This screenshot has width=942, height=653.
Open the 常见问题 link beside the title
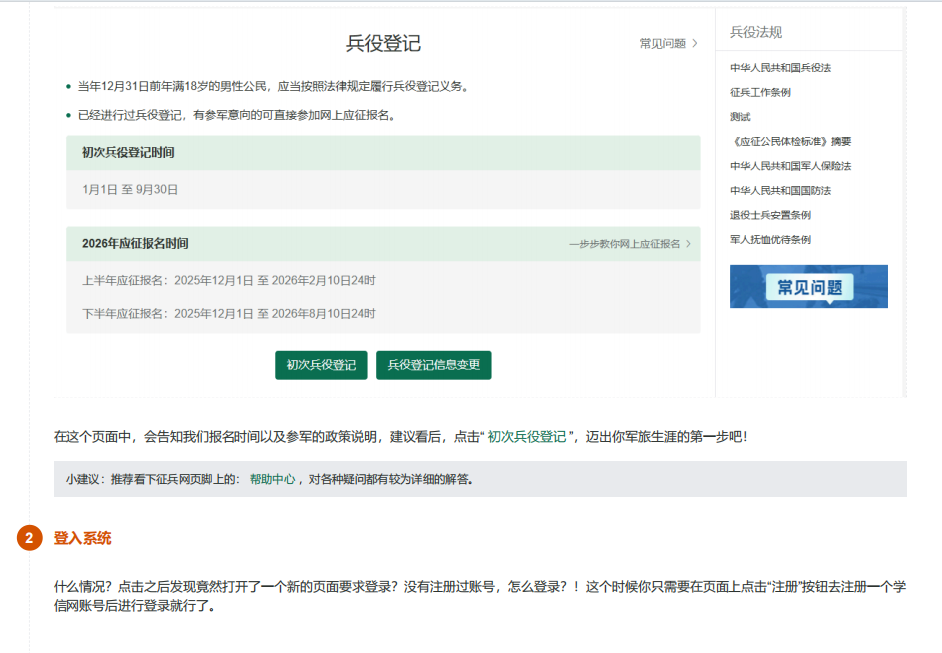662,44
